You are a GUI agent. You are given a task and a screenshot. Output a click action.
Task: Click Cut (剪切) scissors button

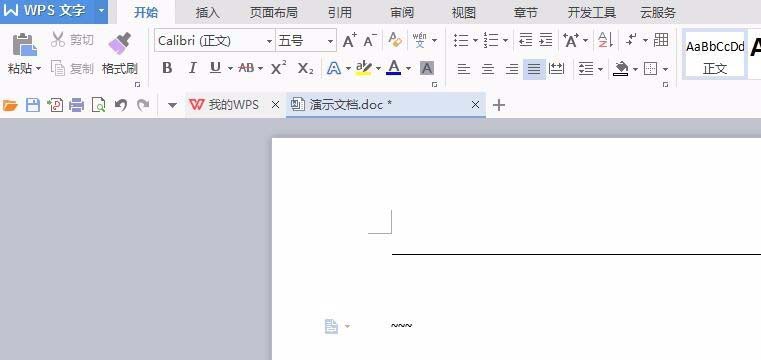(72, 40)
